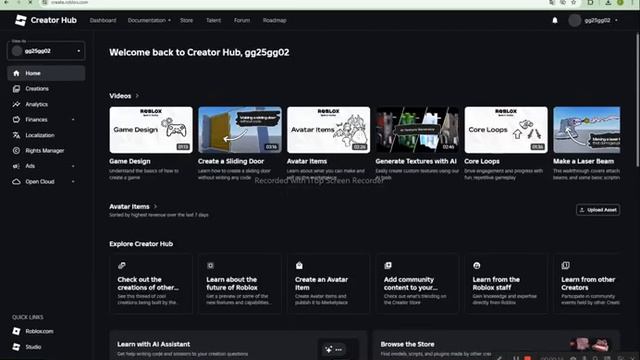
Task: Open Learn with AI Assistant card
Action: click(238, 345)
